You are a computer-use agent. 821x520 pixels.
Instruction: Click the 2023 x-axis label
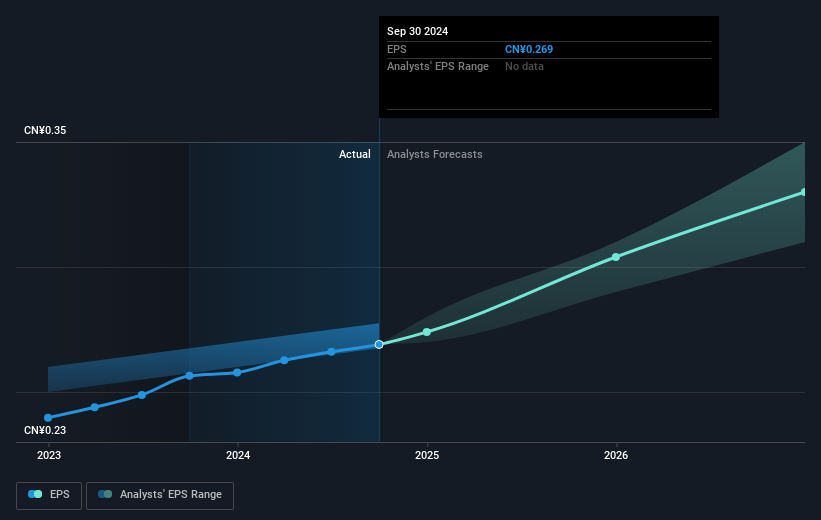(x=49, y=455)
